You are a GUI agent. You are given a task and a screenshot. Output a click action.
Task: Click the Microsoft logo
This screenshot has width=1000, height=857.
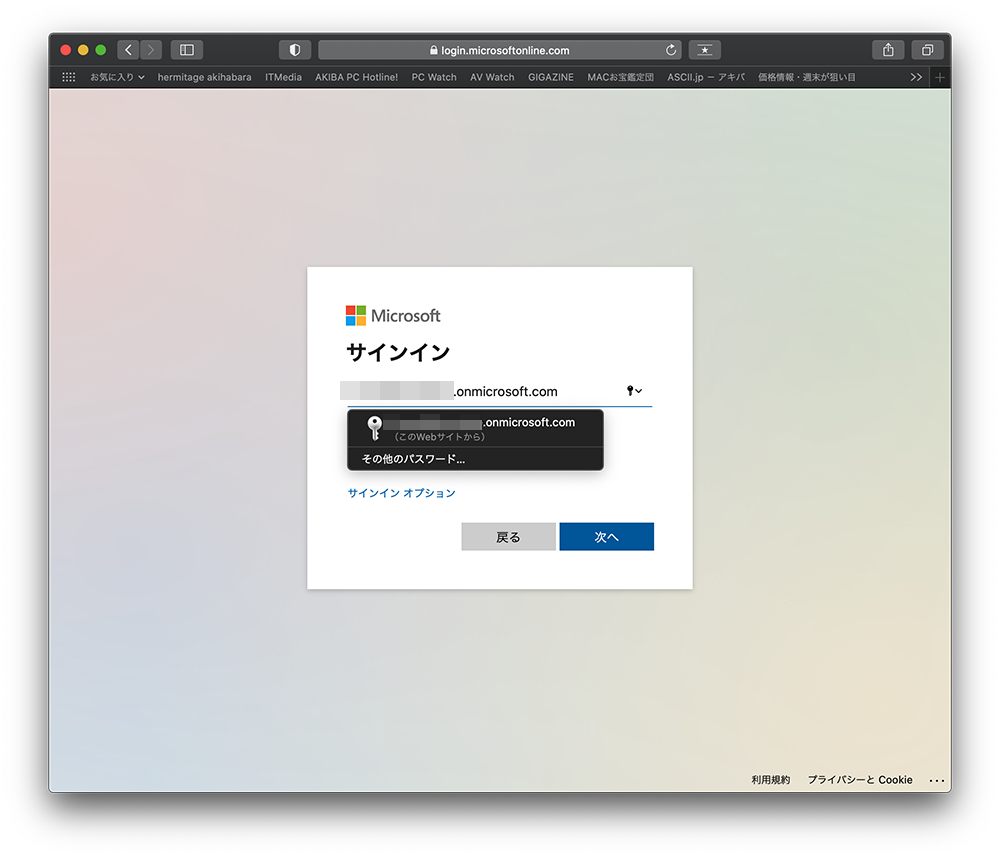point(393,316)
